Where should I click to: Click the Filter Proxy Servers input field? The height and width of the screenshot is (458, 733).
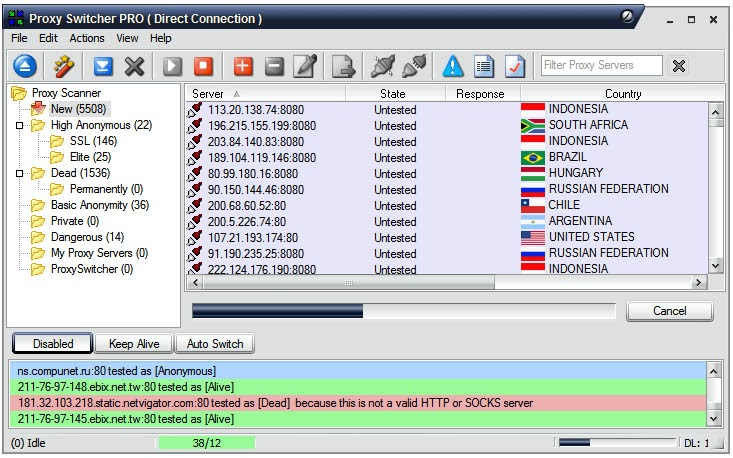point(602,65)
